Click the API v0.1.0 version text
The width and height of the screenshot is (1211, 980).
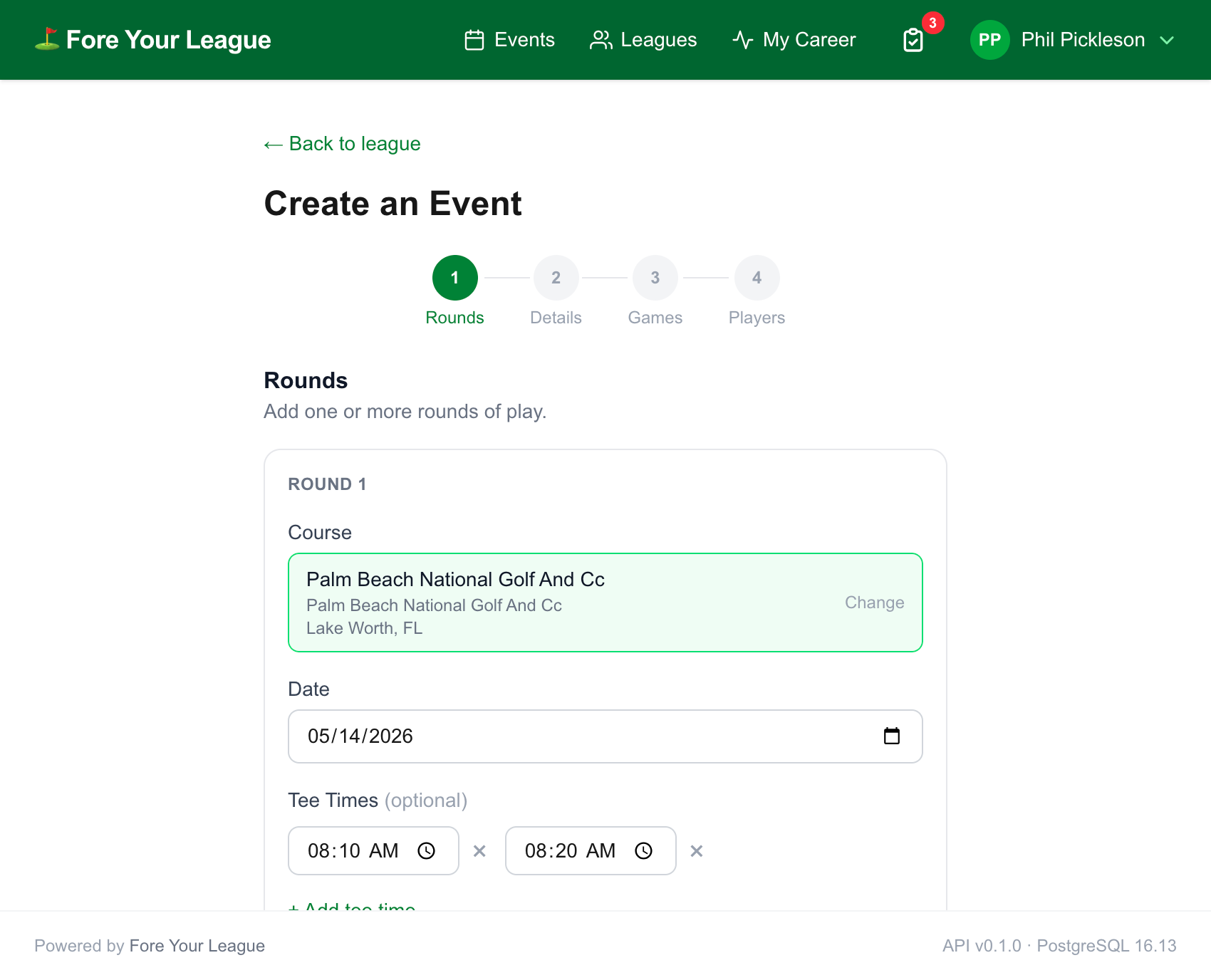982,946
